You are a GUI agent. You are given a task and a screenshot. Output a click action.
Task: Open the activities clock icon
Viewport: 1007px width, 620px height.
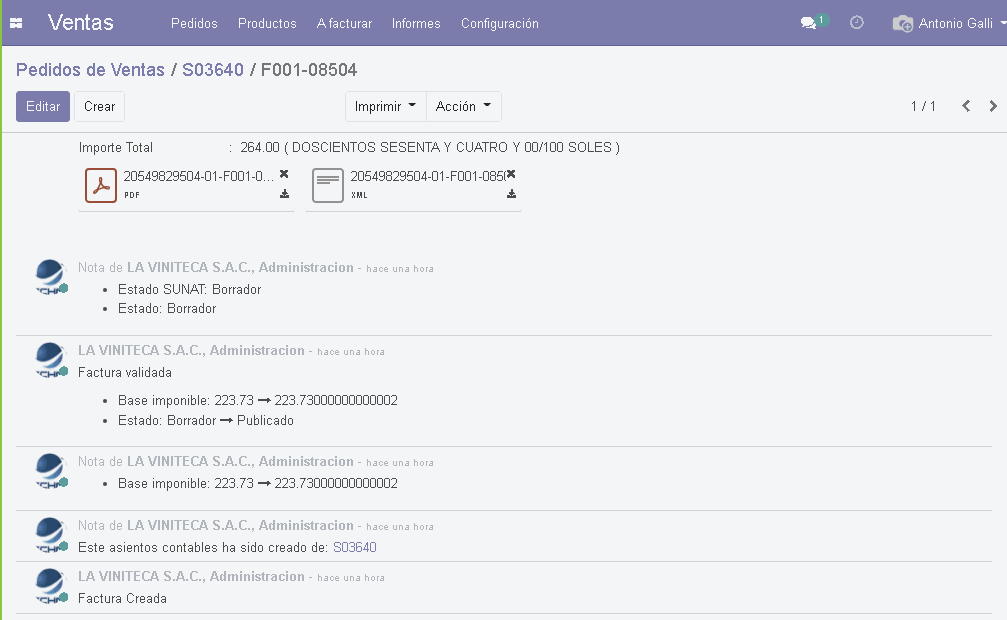point(857,23)
